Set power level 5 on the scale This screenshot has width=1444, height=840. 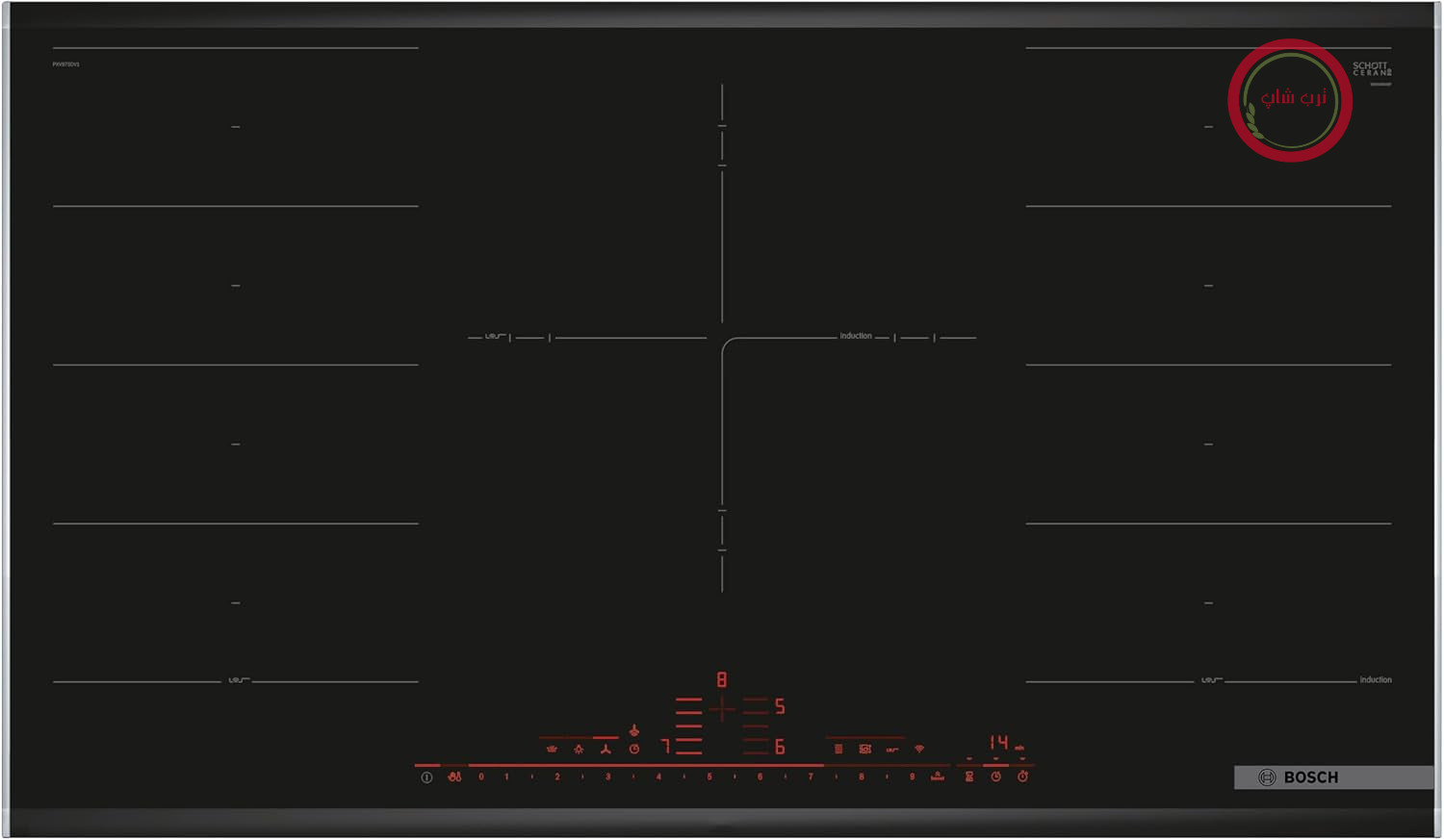click(x=709, y=776)
